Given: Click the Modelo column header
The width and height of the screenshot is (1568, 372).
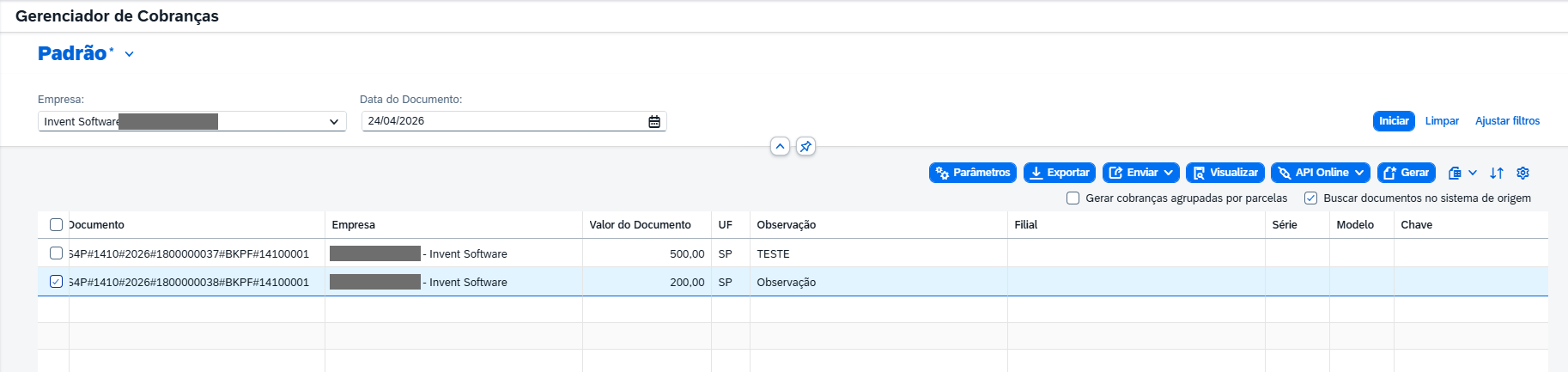Looking at the screenshot, I should tap(1362, 225).
